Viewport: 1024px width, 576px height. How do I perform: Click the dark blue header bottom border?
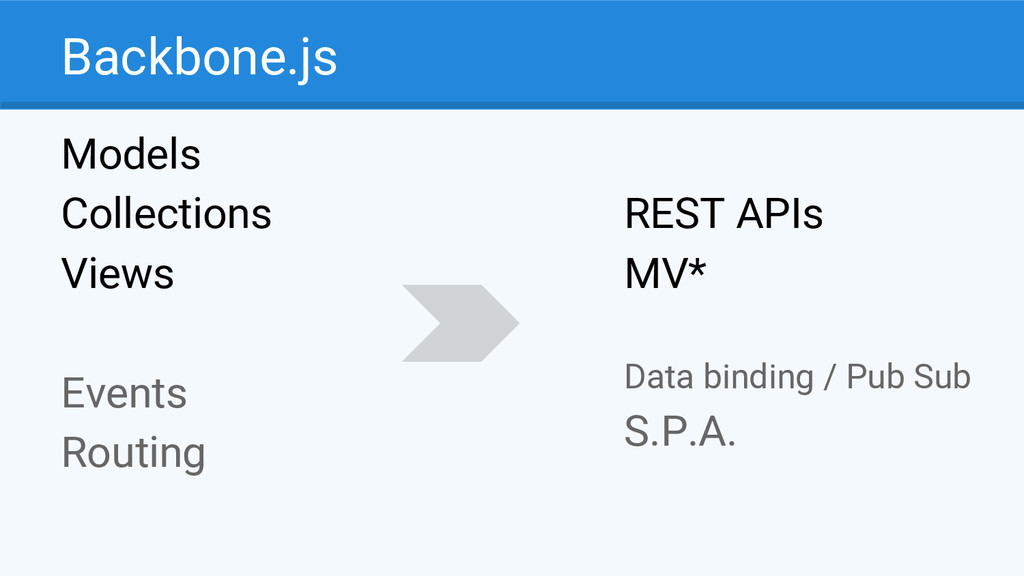pyautogui.click(x=512, y=105)
